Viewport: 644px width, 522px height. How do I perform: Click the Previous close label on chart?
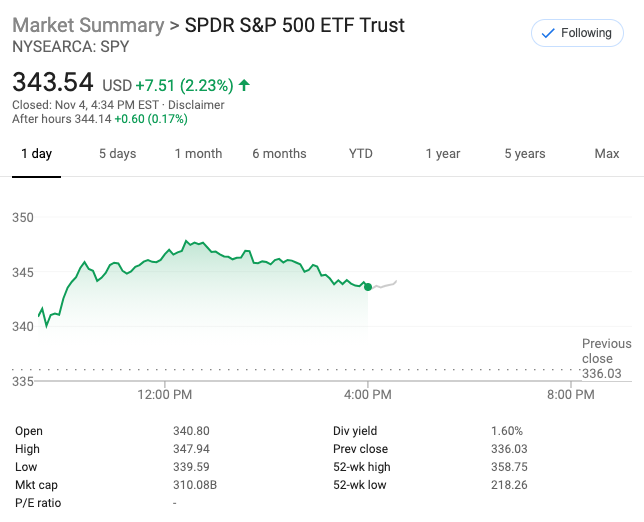tap(606, 351)
